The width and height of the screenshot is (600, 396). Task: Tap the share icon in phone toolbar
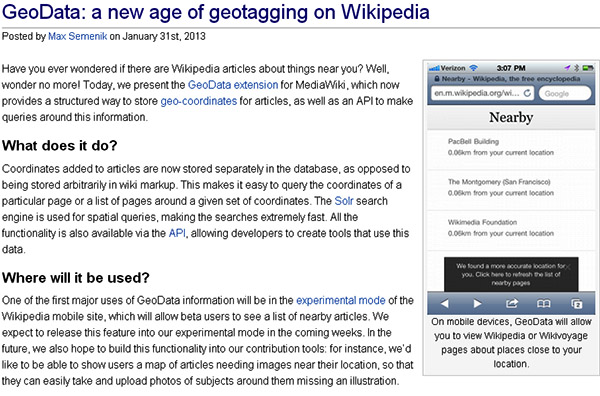tap(512, 303)
